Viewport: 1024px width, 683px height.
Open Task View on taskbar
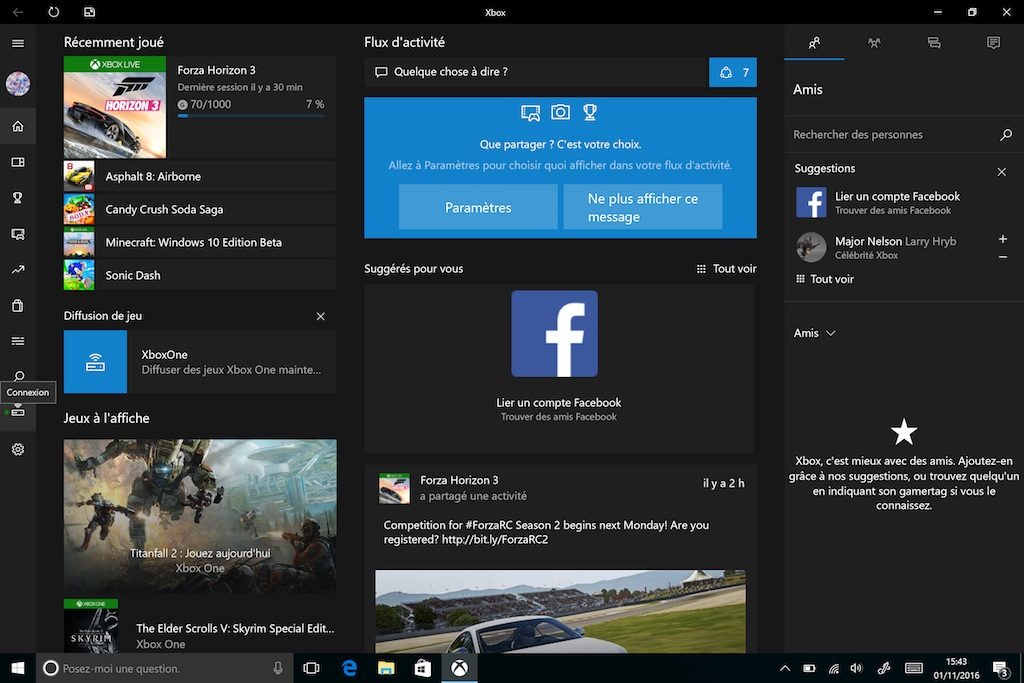pos(312,668)
